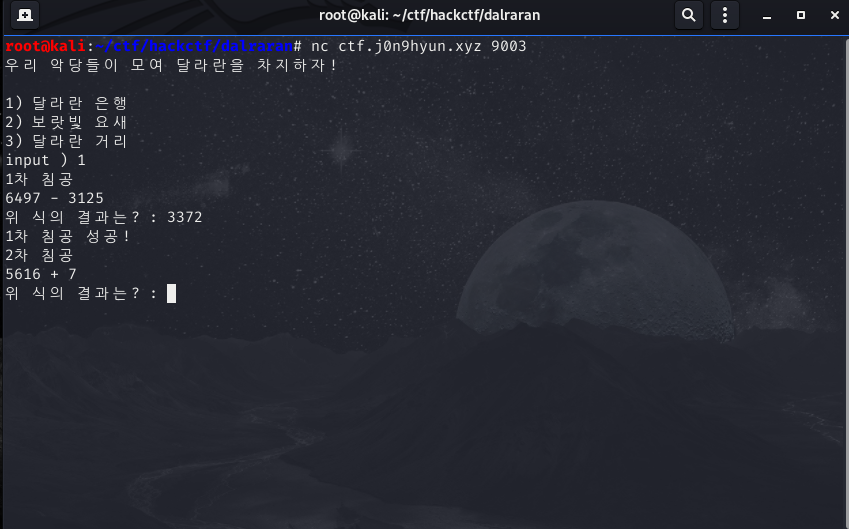Image resolution: width=849 pixels, height=529 pixels.
Task: Click the root@kali prompt text
Action: [x=45, y=46]
